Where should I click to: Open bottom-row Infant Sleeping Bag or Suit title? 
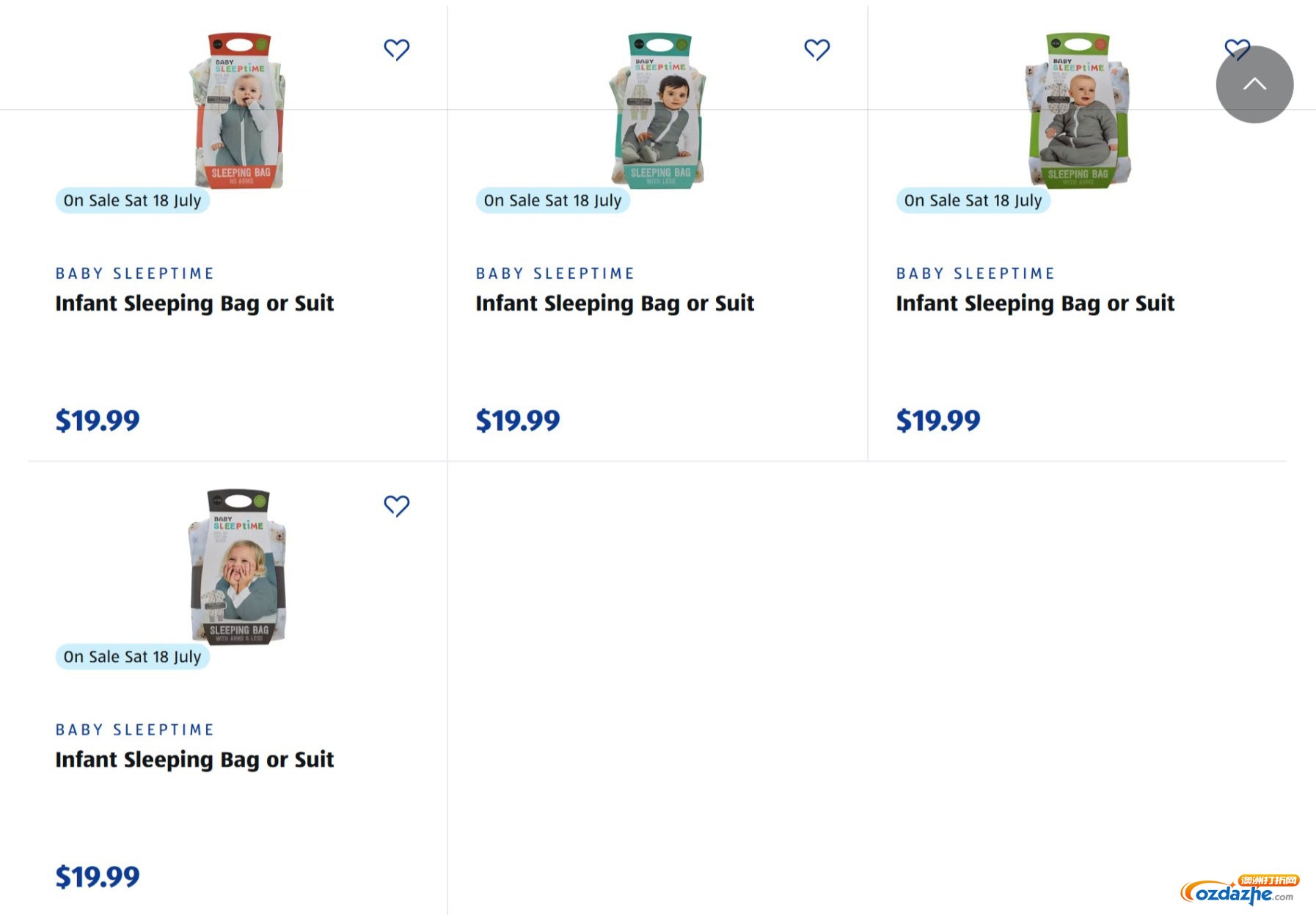[x=194, y=760]
